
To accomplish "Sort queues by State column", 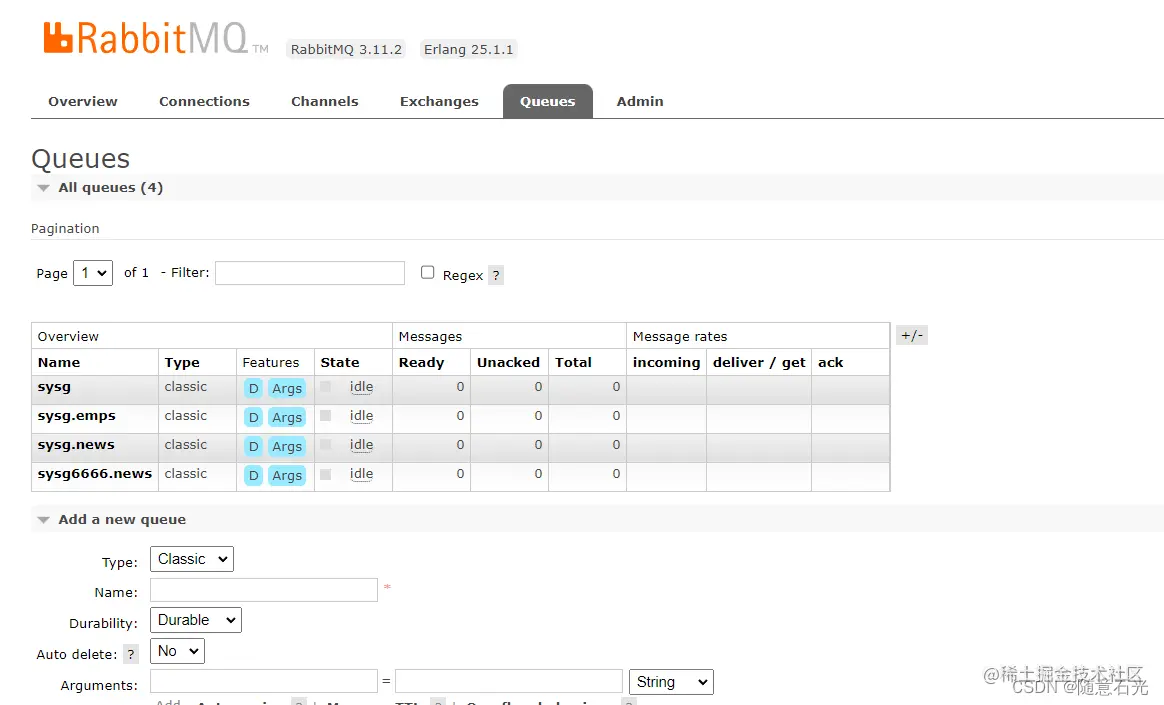I will pos(340,362).
